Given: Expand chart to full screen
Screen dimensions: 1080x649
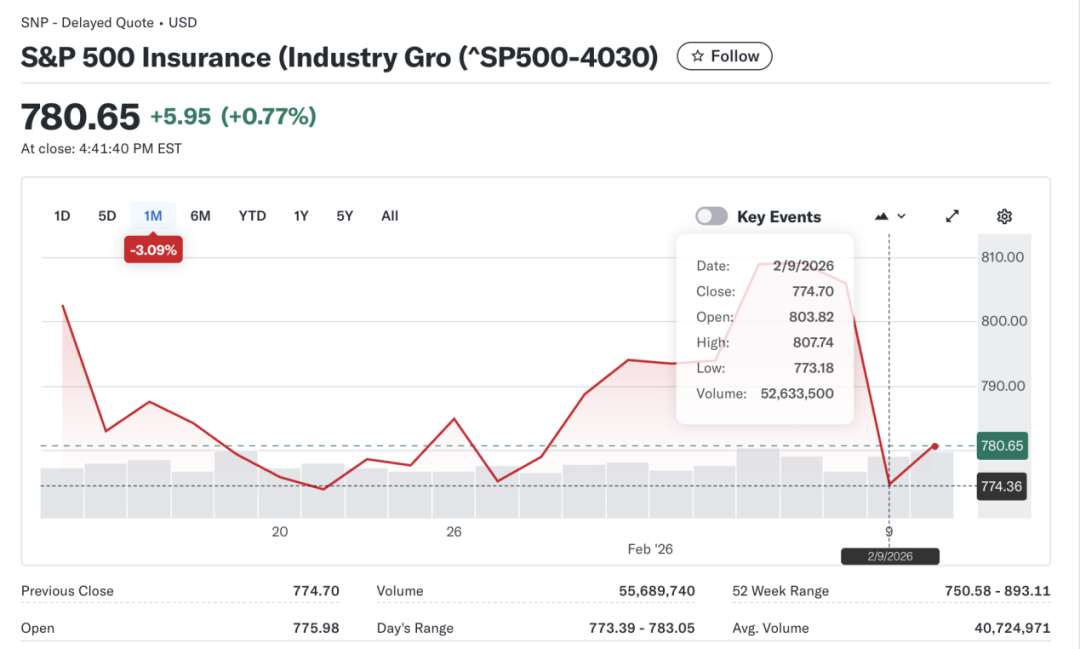Looking at the screenshot, I should click(952, 217).
